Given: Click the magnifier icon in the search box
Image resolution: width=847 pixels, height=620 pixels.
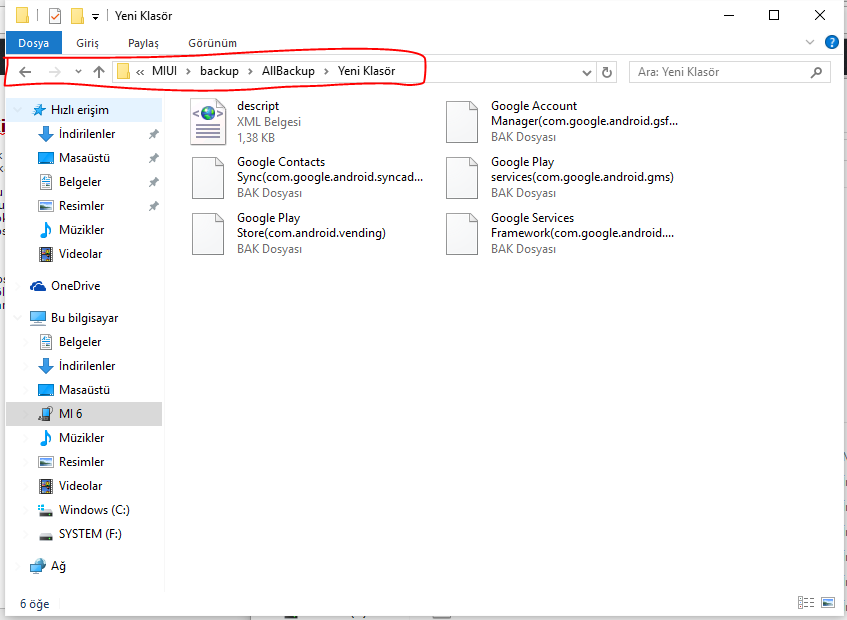Looking at the screenshot, I should point(816,72).
